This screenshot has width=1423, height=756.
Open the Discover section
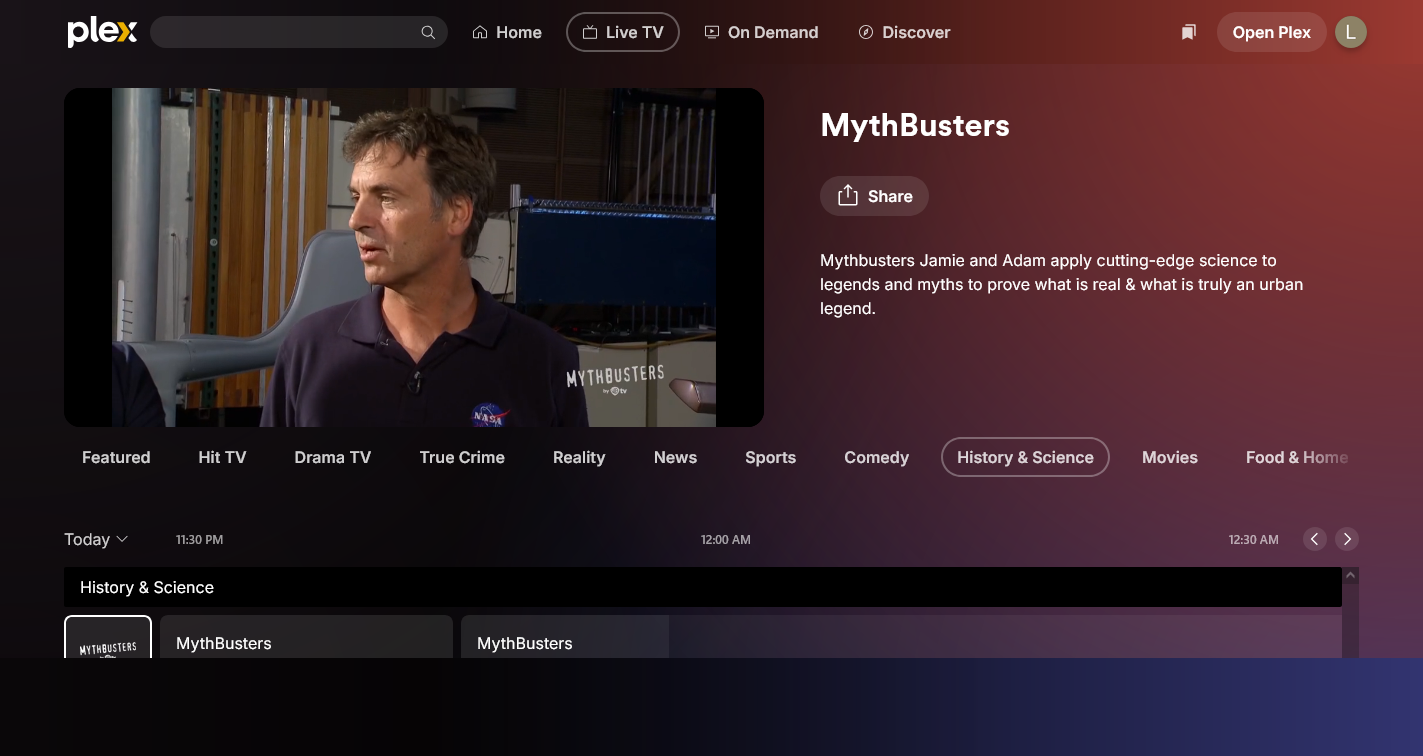click(x=904, y=32)
